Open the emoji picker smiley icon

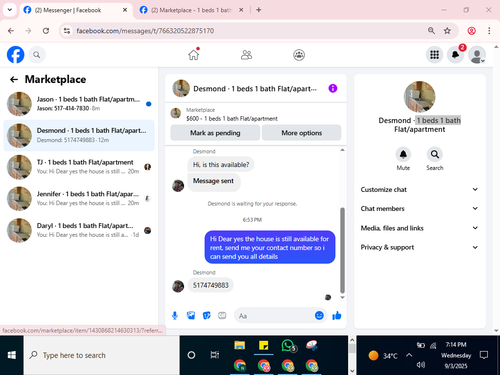(x=319, y=315)
